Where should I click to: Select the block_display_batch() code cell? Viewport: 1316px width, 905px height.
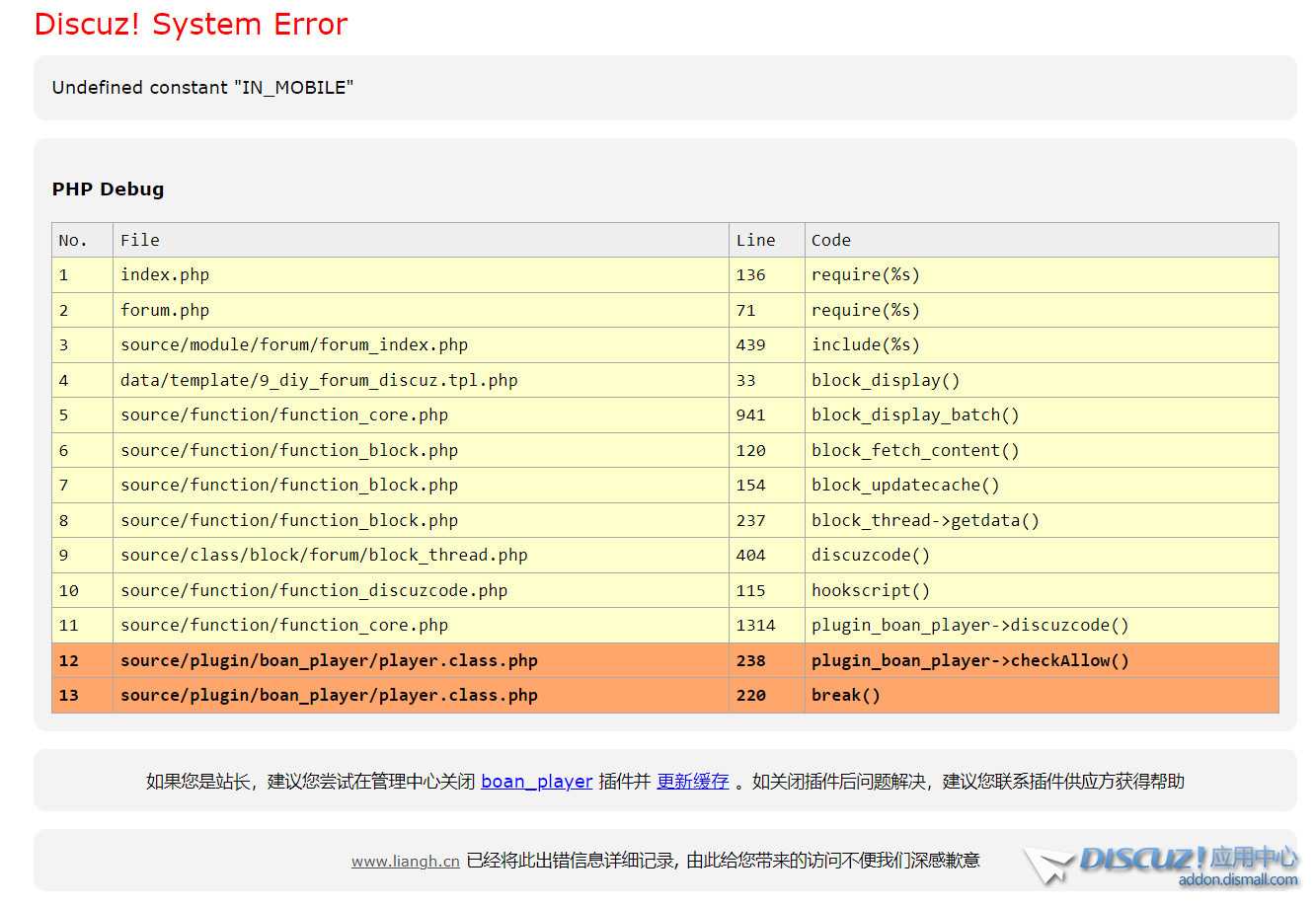coord(915,415)
